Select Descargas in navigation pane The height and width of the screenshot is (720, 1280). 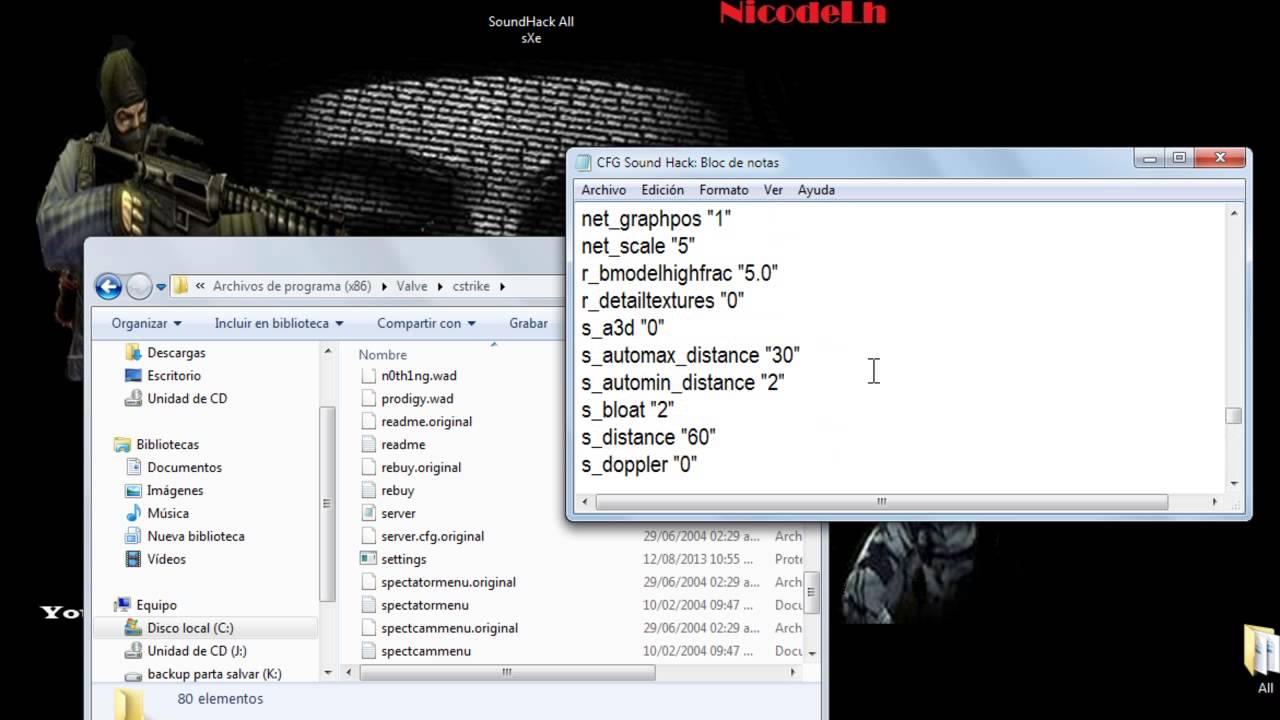[x=176, y=352]
